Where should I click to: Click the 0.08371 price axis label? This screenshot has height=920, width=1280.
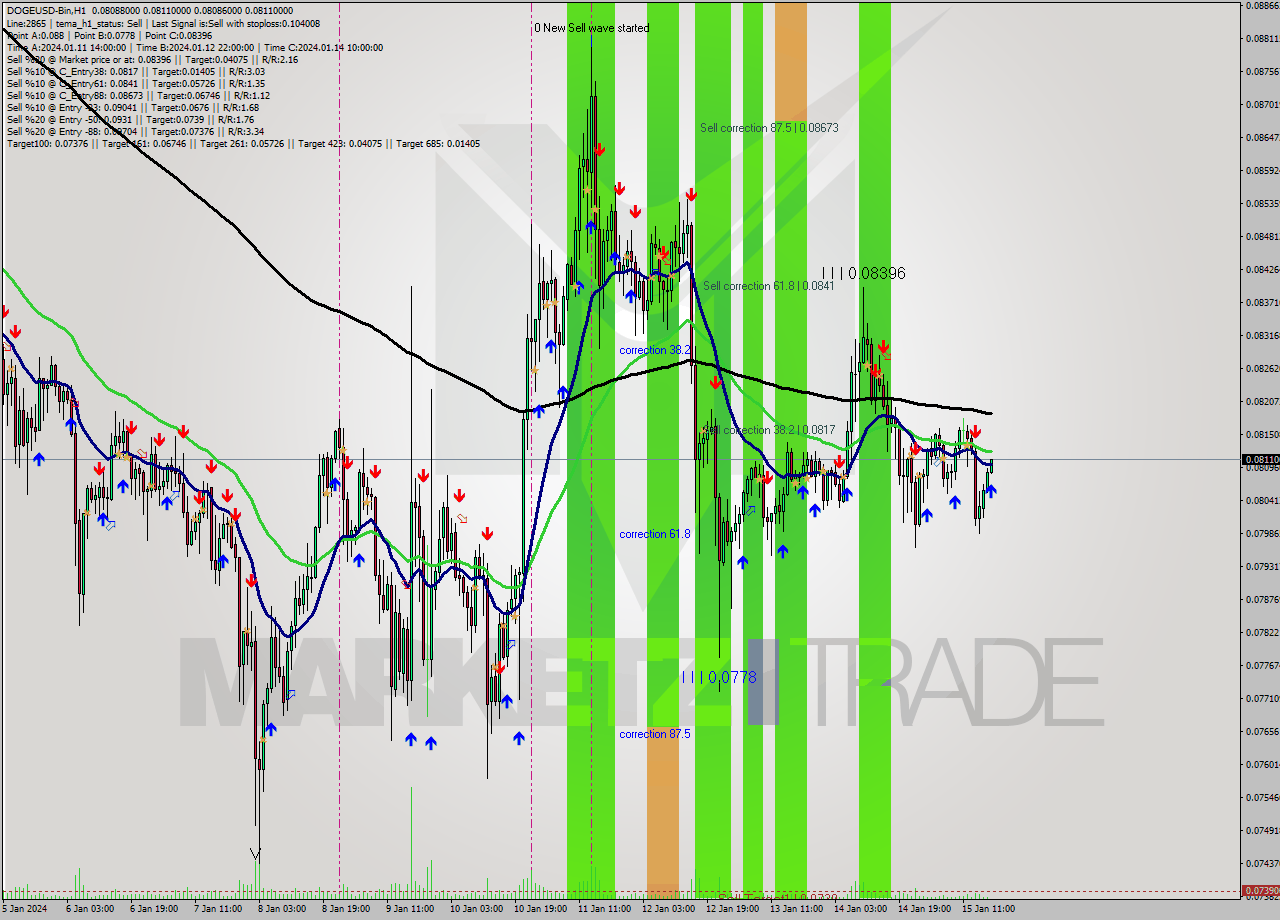(x=1263, y=302)
